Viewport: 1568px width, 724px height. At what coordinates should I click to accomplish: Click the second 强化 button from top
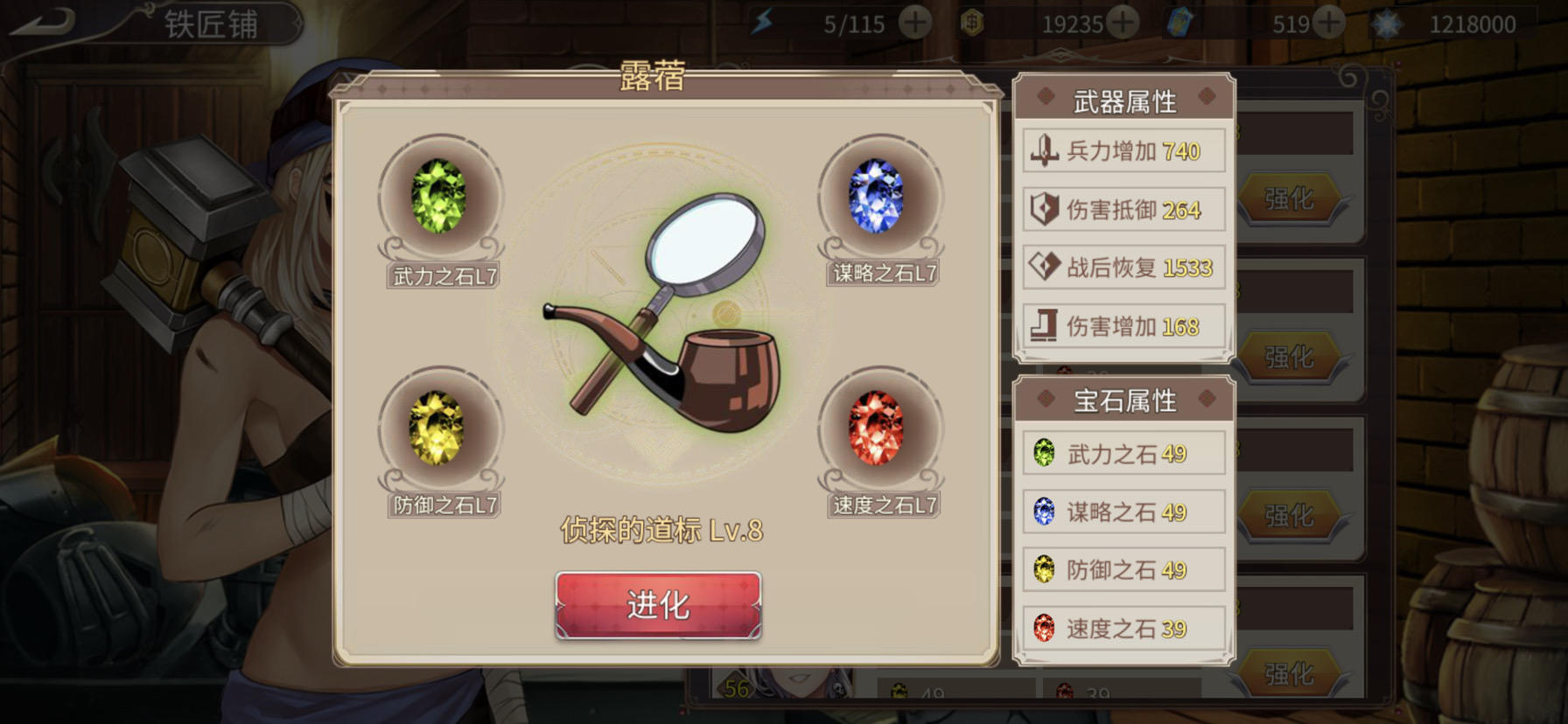tap(1289, 357)
